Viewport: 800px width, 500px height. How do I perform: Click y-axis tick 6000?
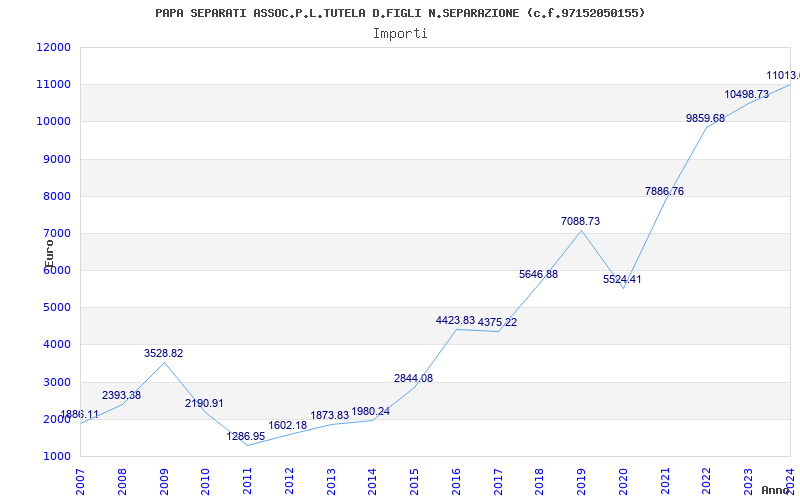(56, 270)
